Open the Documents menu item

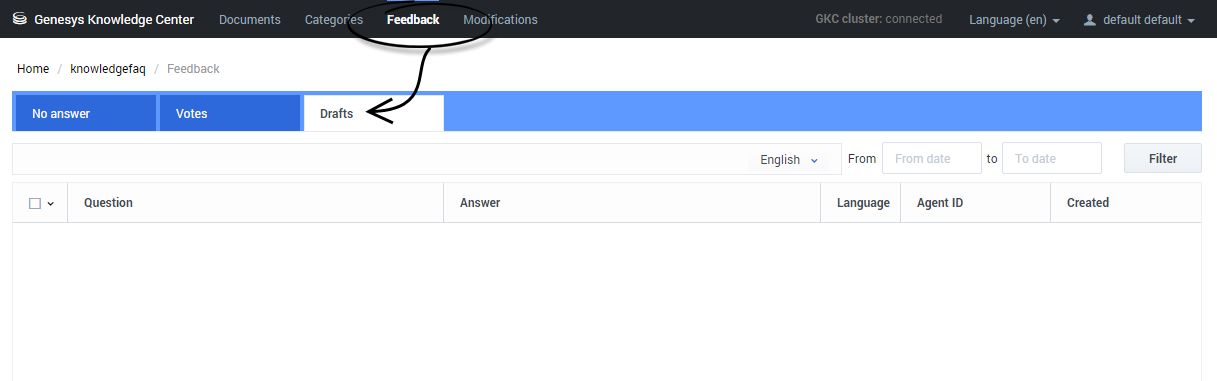click(x=250, y=19)
